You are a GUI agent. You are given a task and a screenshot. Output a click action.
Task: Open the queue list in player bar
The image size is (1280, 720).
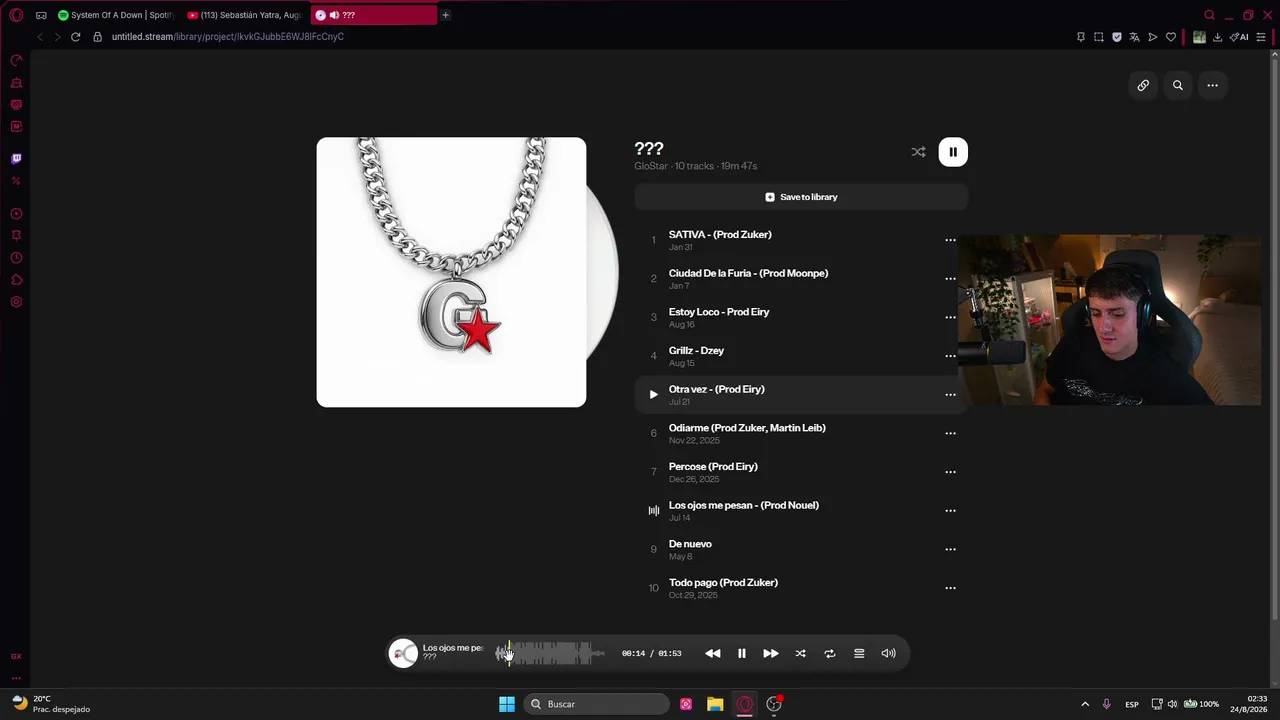859,653
